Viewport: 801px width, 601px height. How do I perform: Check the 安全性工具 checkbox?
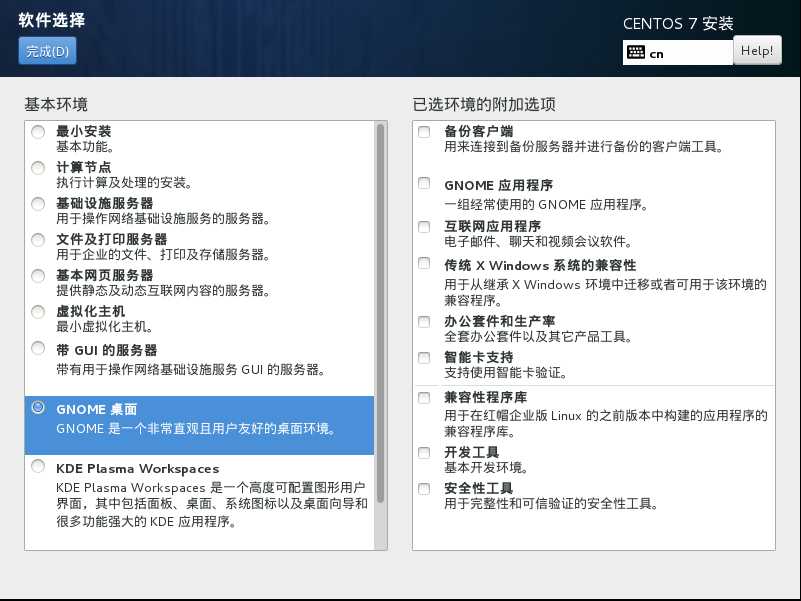tap(424, 489)
